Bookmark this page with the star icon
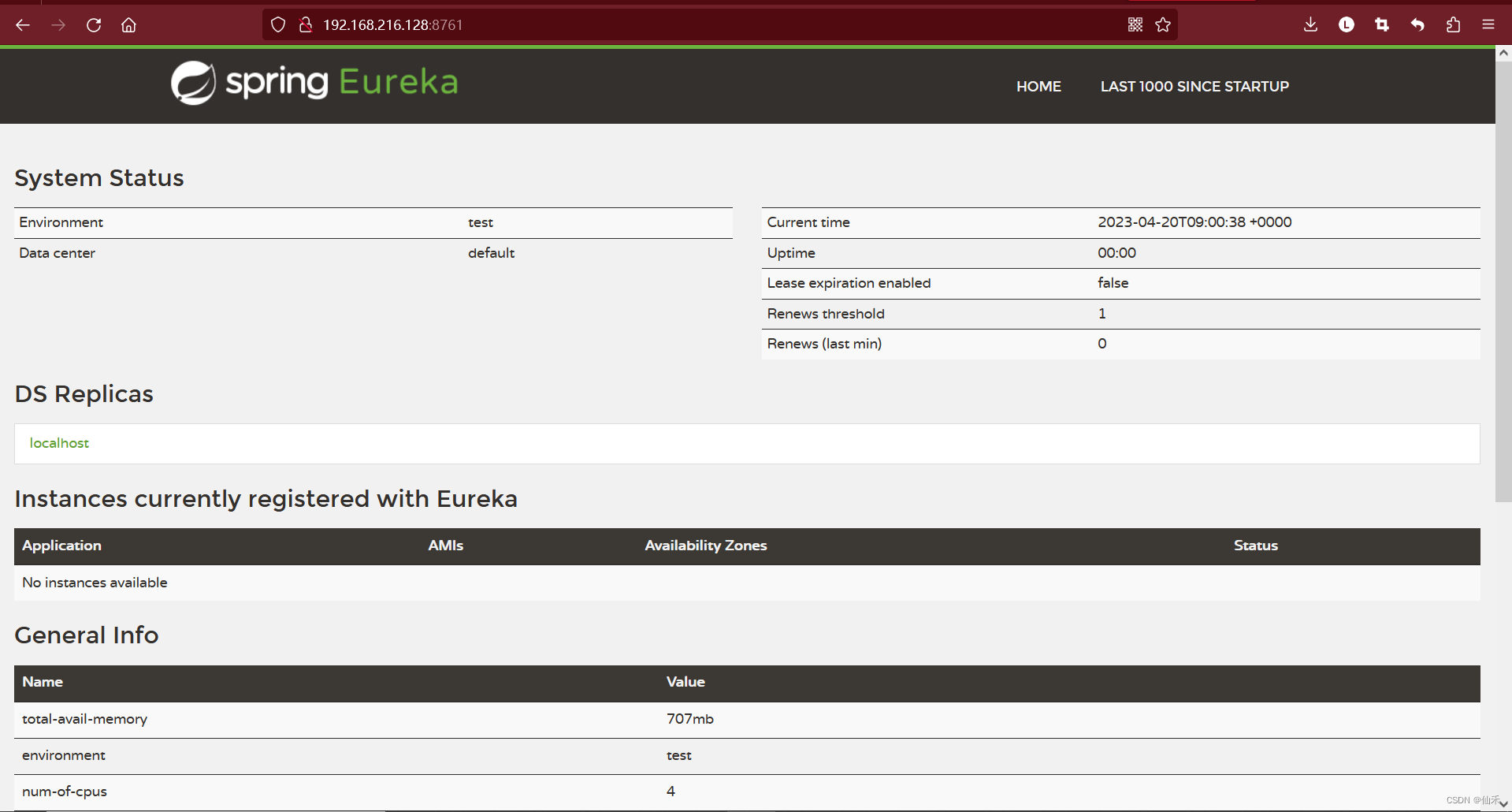Screen dimensions: 1512x812 point(1163,24)
